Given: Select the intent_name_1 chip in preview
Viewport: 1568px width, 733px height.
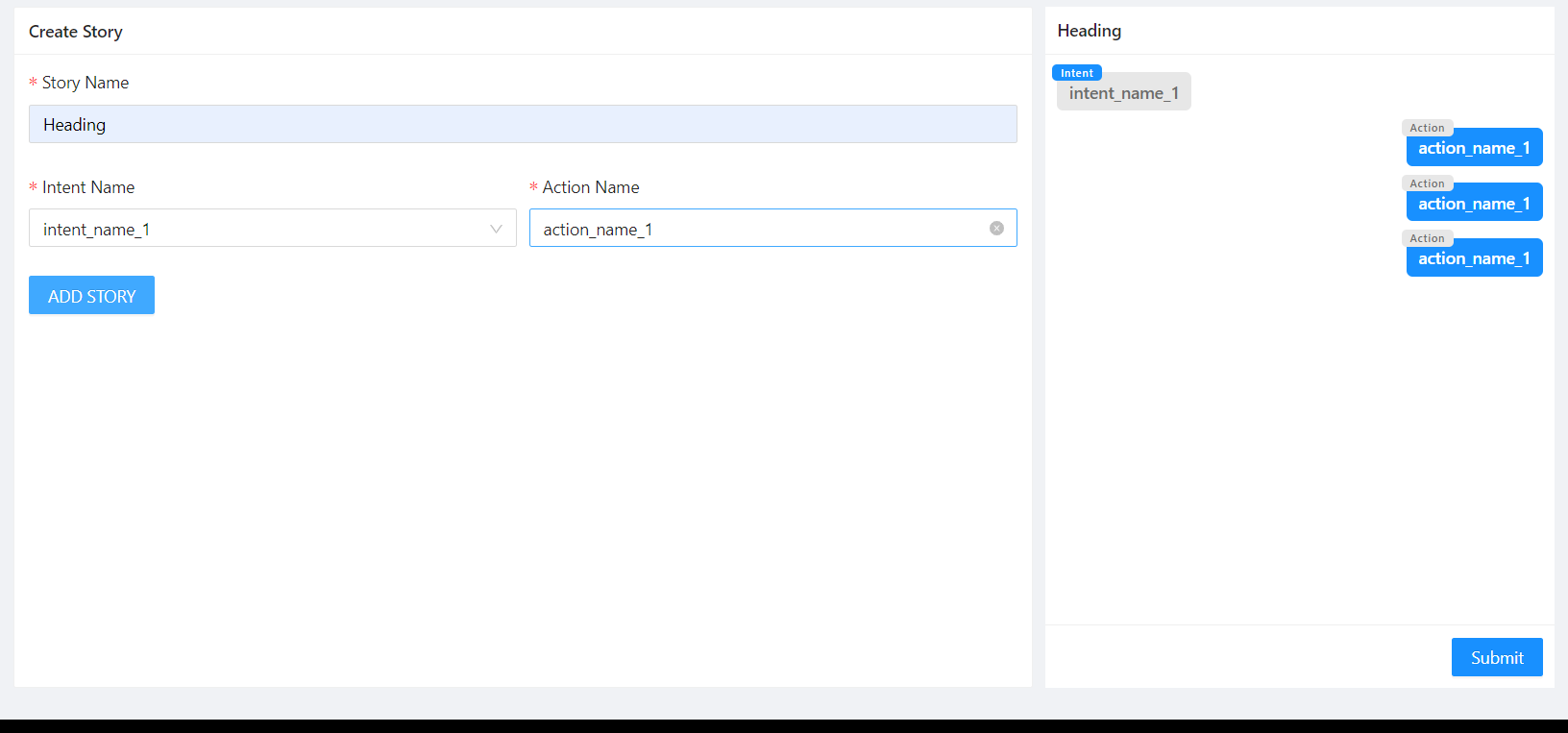Looking at the screenshot, I should pyautogui.click(x=1124, y=93).
